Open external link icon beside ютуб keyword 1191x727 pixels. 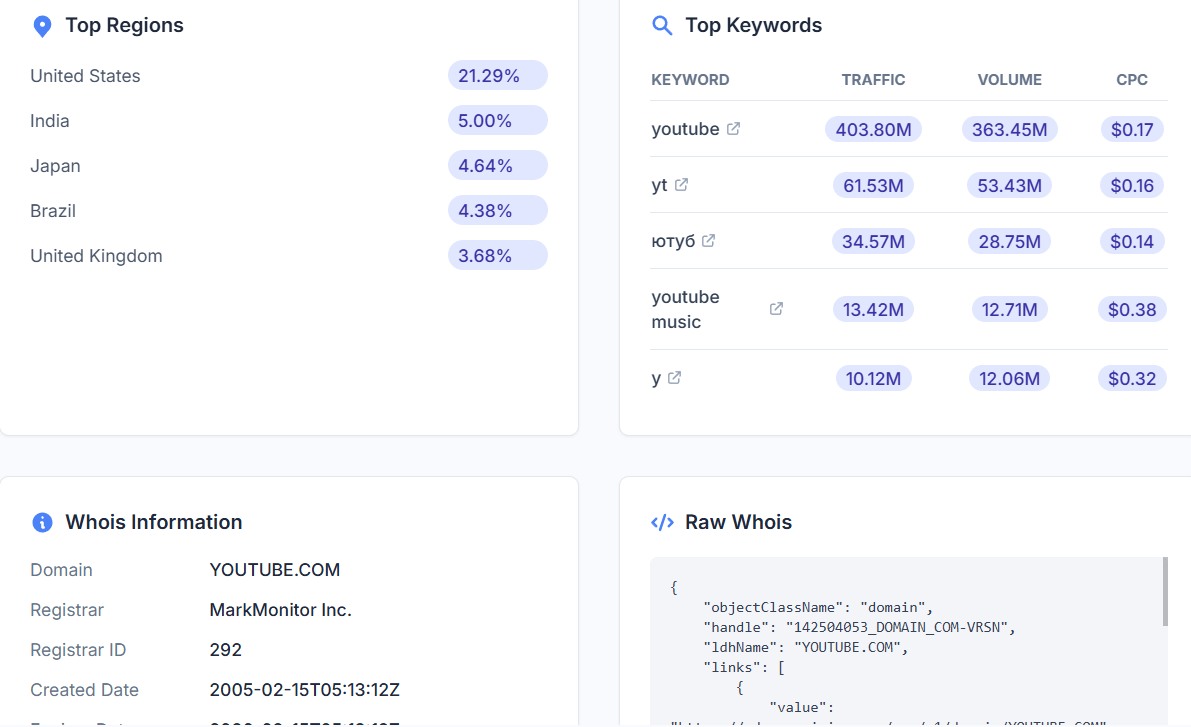click(708, 241)
